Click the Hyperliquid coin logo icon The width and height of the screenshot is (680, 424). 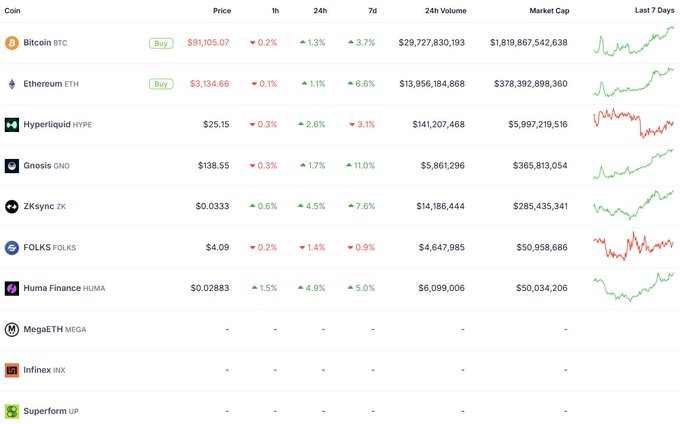pyautogui.click(x=12, y=125)
